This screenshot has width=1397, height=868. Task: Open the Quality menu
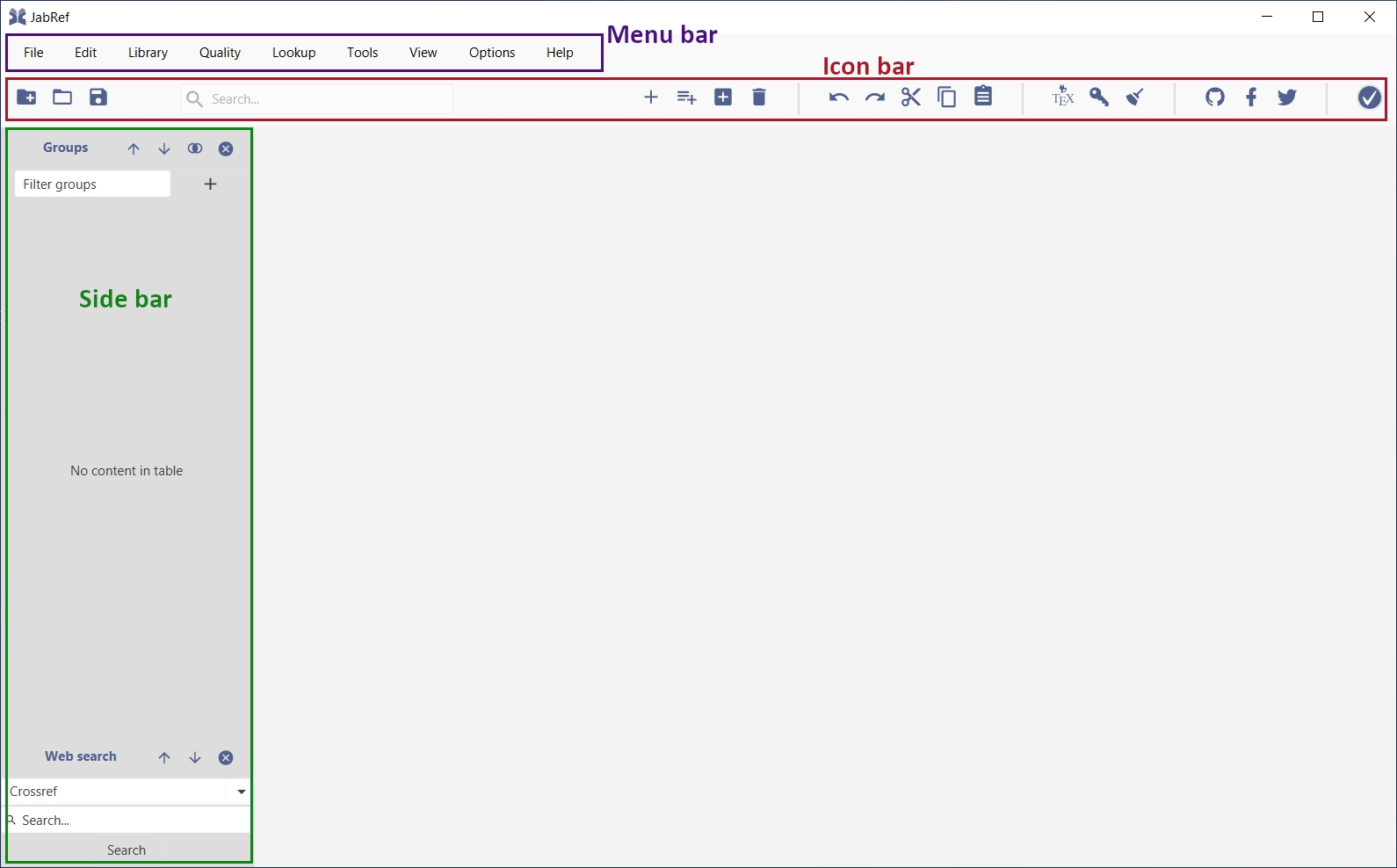220,53
